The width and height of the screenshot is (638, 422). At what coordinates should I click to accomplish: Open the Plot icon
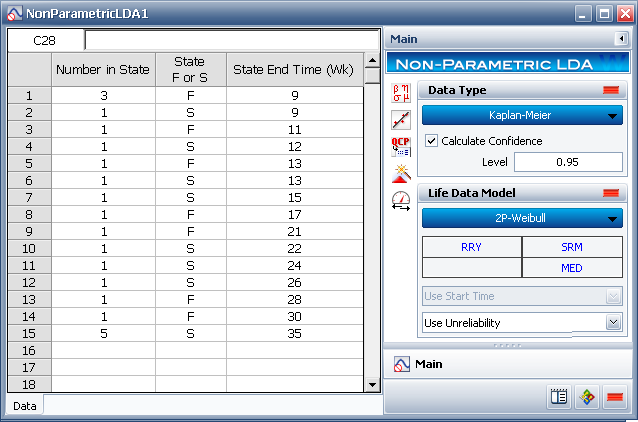coord(401,120)
